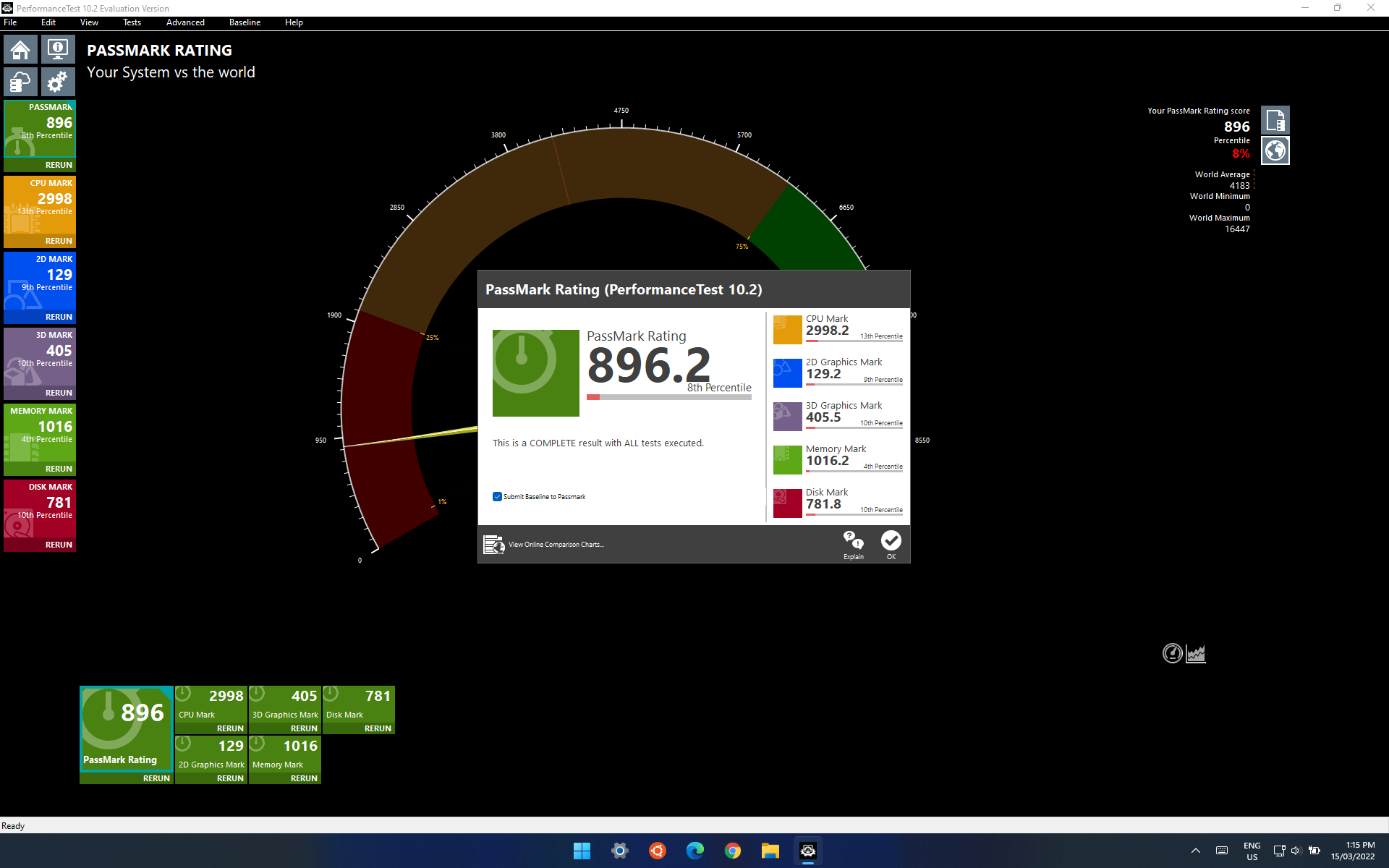The width and height of the screenshot is (1389, 868).
Task: Click the 896.2 PassMark Rating score
Action: point(649,365)
